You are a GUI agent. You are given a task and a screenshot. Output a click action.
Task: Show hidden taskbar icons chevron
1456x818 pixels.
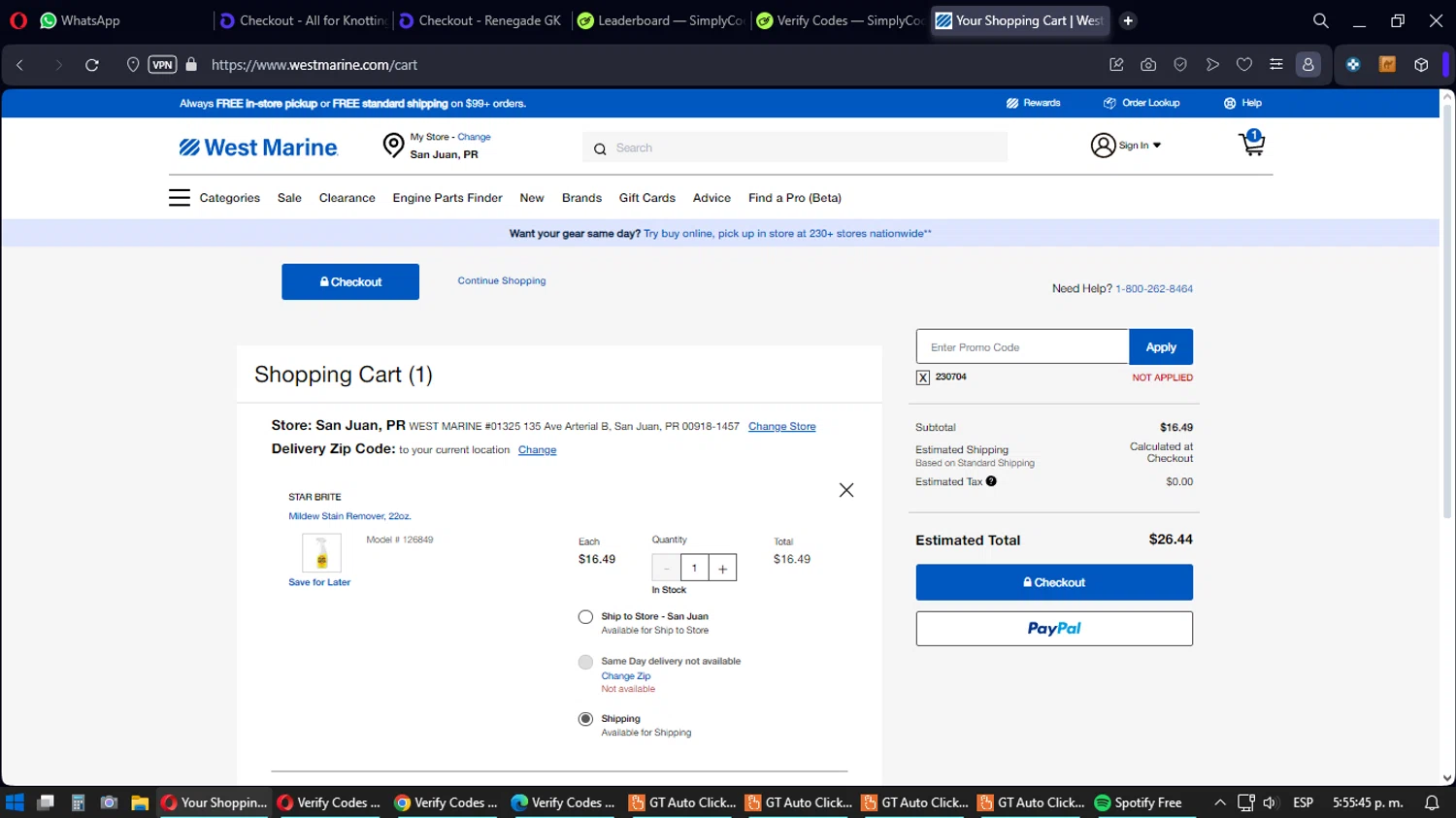click(1220, 802)
